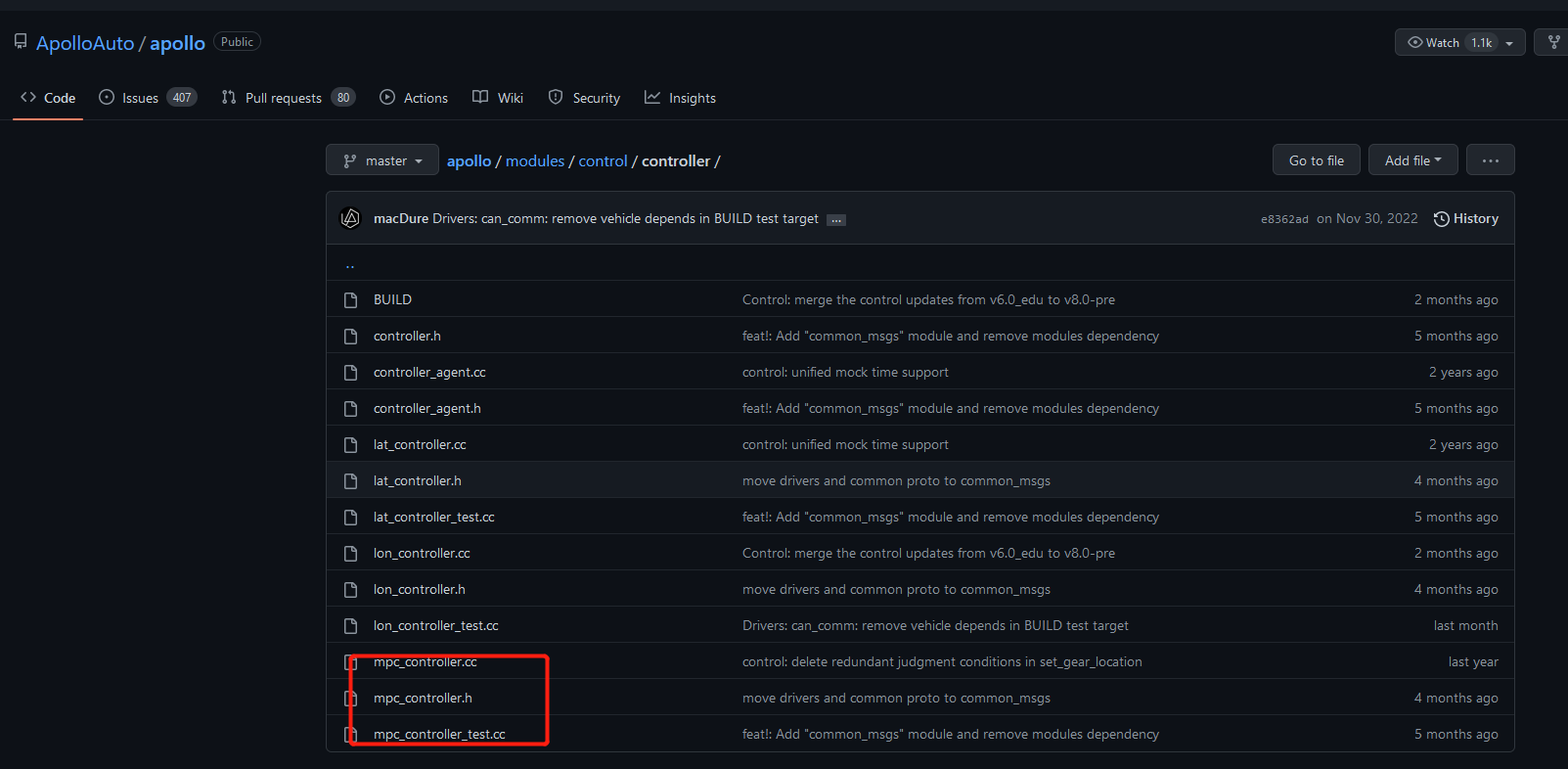Click the Issues count badge 407
Image resolution: width=1568 pixels, height=769 pixels.
(182, 98)
